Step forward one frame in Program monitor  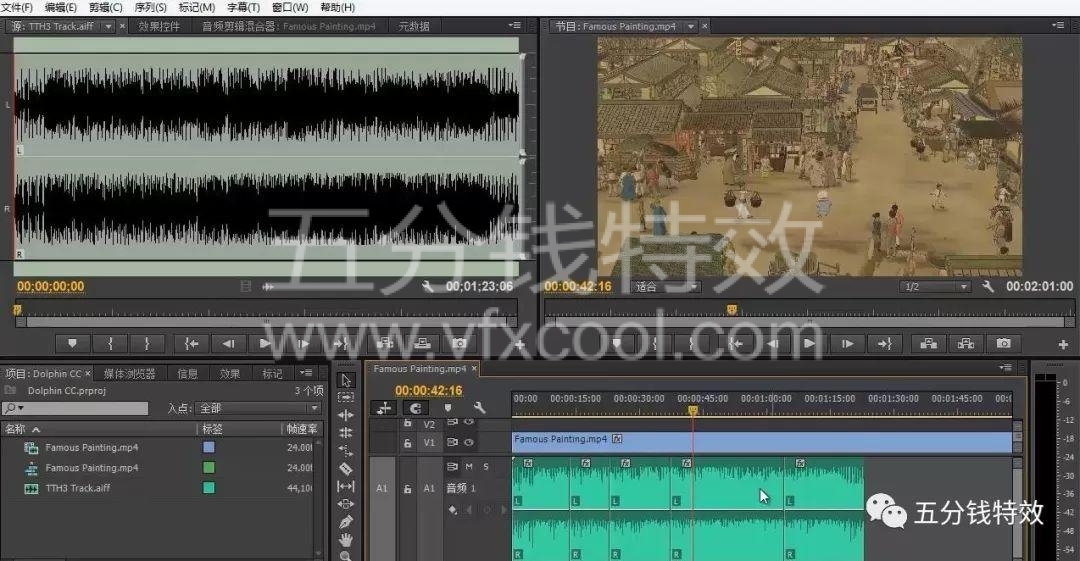[x=847, y=343]
